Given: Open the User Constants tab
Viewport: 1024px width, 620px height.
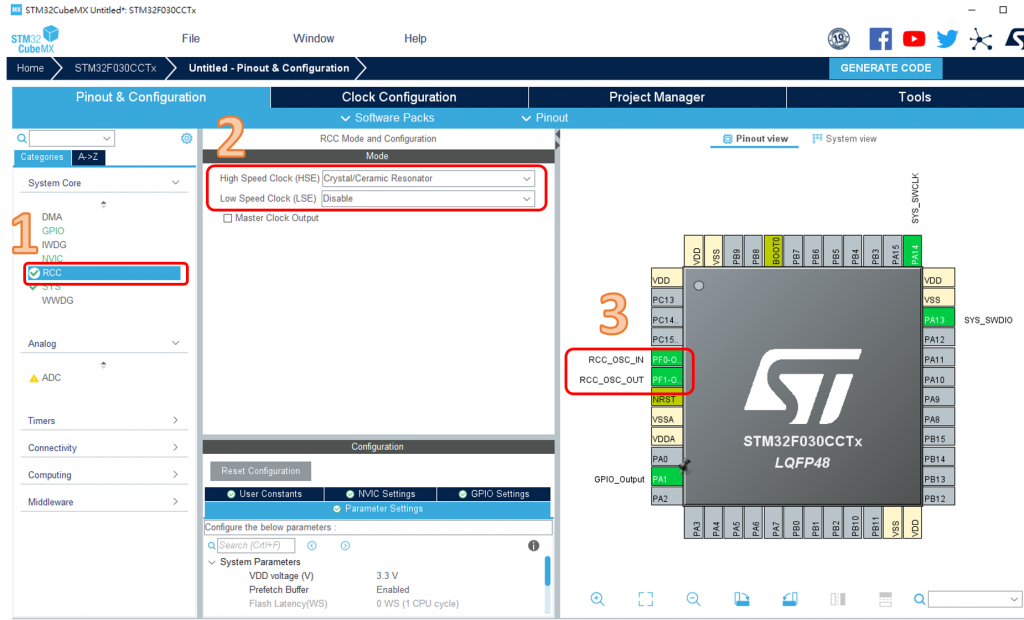Looking at the screenshot, I should (264, 494).
